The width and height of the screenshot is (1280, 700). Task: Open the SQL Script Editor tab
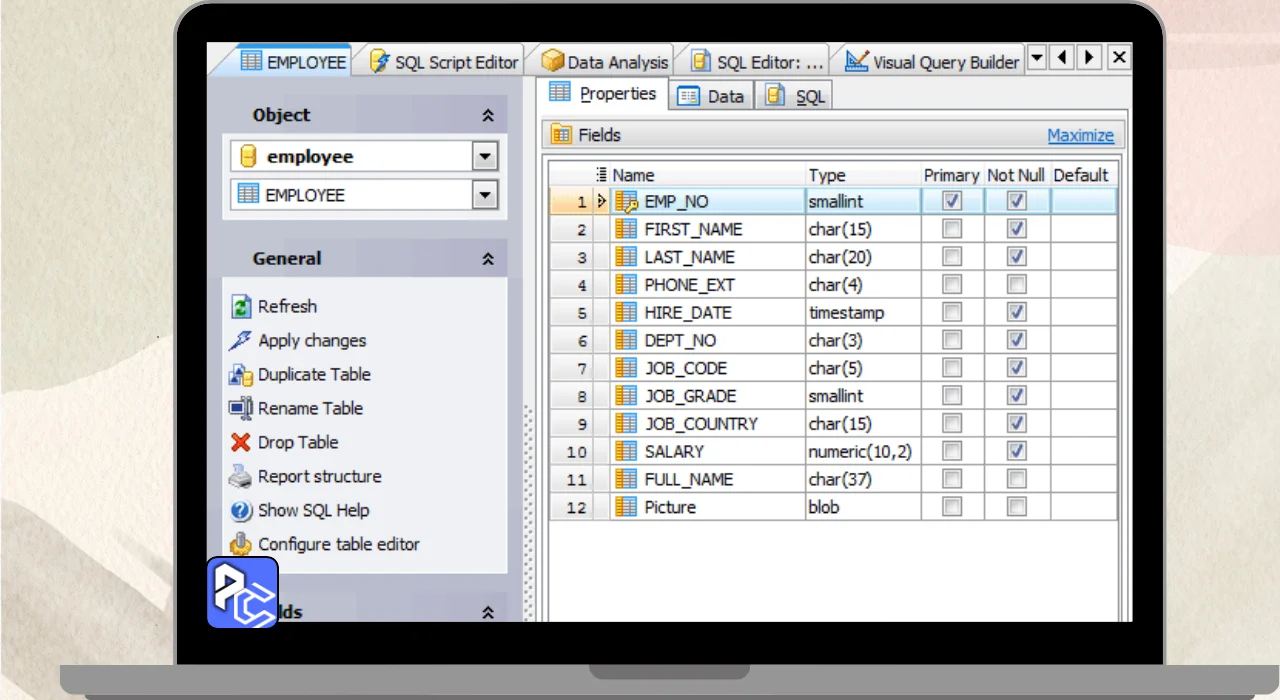444,62
